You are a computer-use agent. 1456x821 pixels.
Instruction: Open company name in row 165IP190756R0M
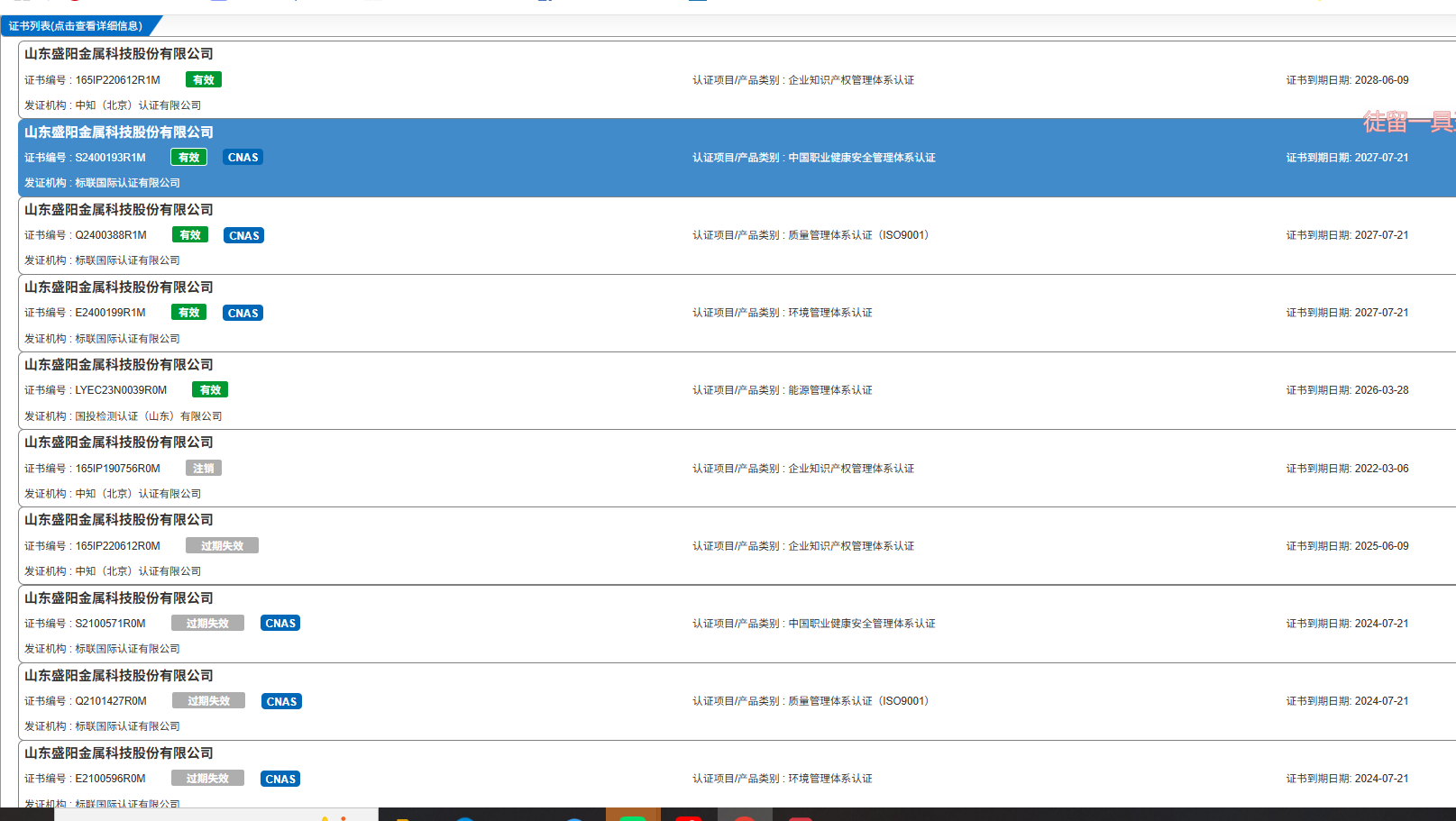pos(119,442)
